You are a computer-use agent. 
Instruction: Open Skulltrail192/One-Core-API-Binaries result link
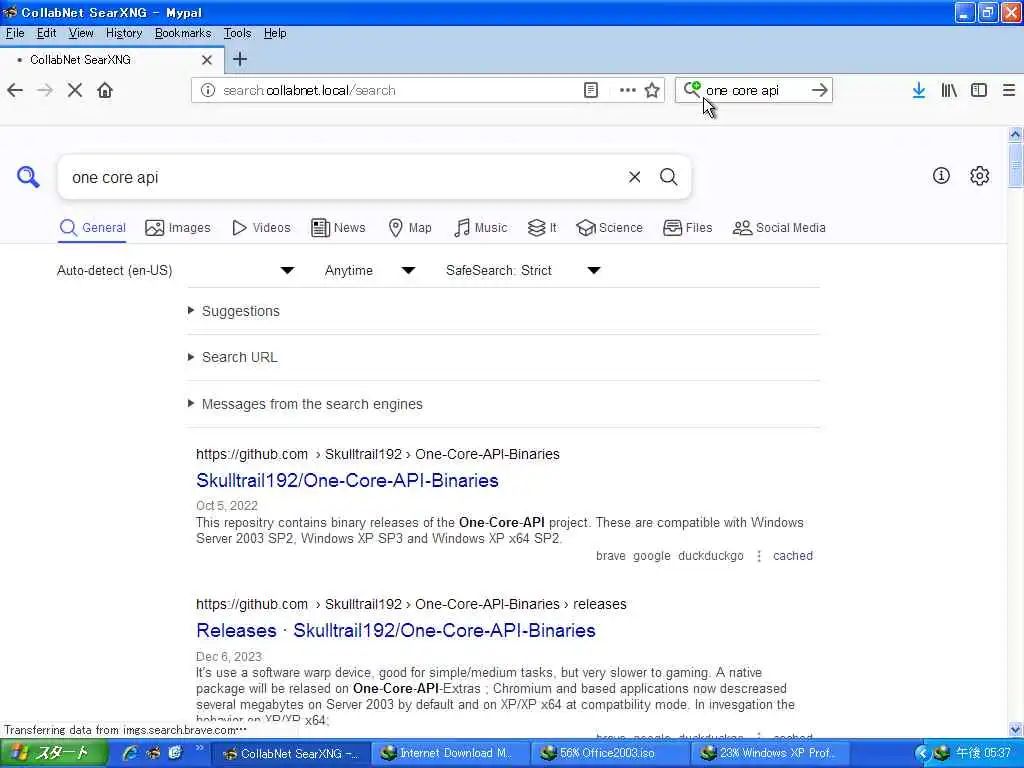point(347,480)
